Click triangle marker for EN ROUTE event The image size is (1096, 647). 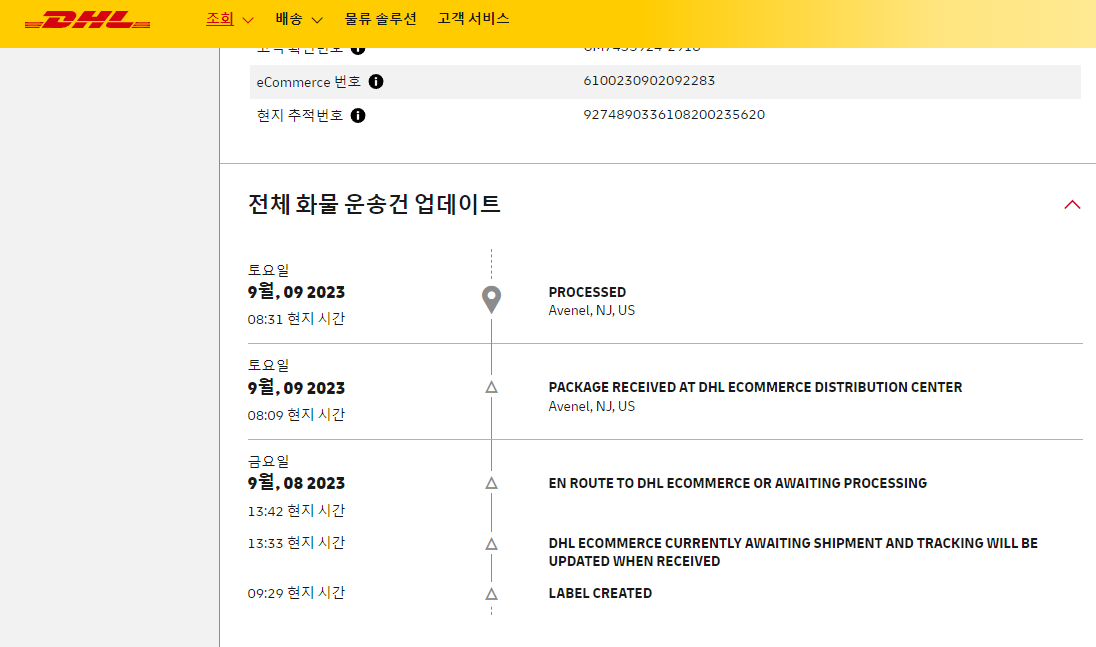click(x=491, y=483)
